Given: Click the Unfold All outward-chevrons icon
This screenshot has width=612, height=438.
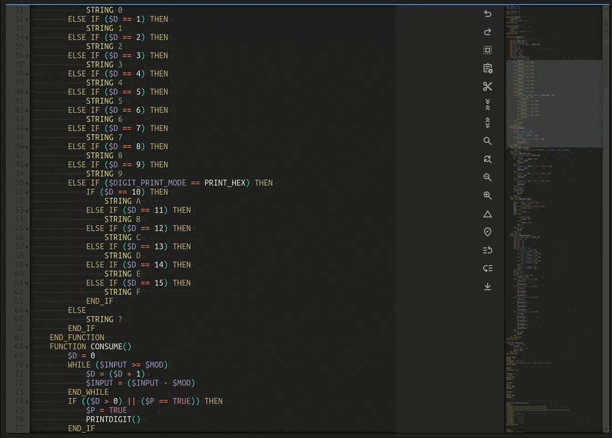Looking at the screenshot, I should click(x=487, y=123).
